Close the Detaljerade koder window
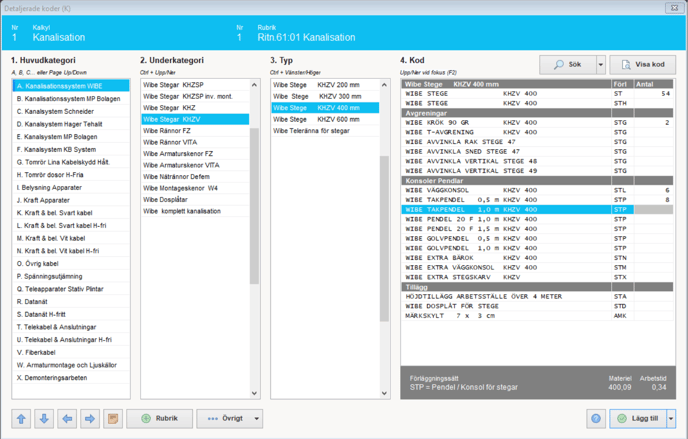This screenshot has width=688, height=439. [x=674, y=8]
